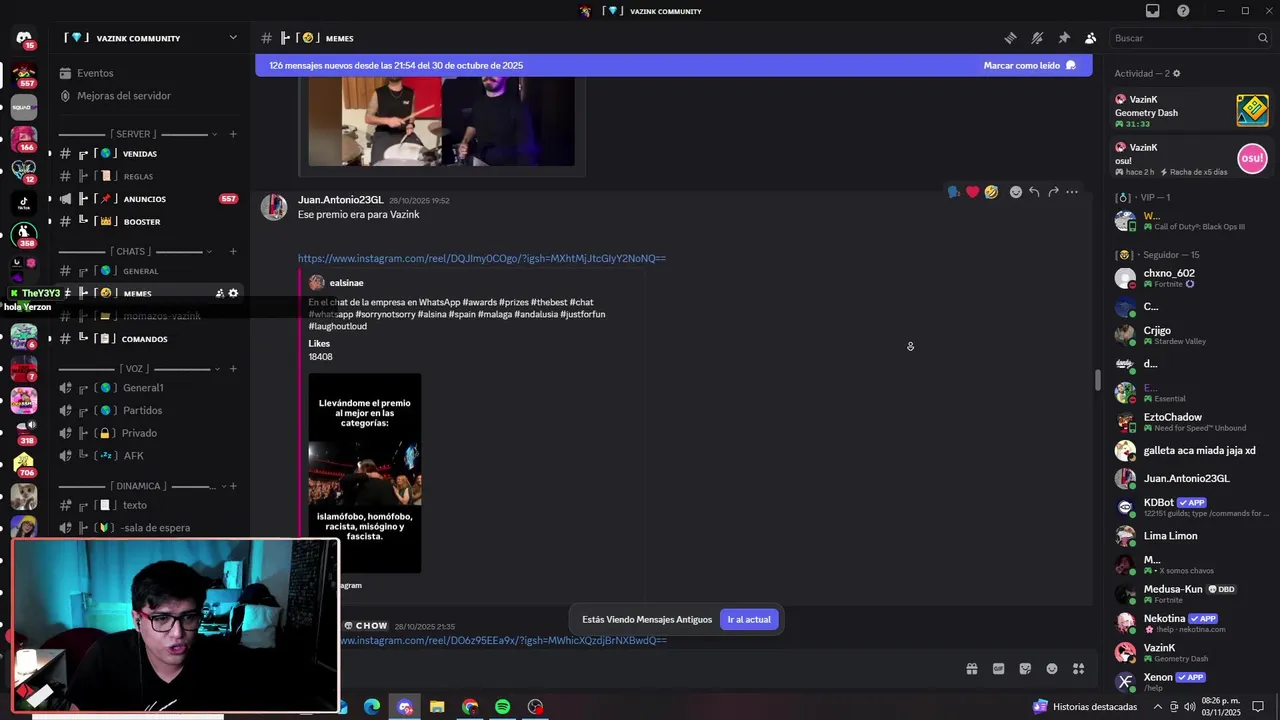Viewport: 1280px width, 720px height.
Task: Select member EztoChadow
Action: 1191,422
